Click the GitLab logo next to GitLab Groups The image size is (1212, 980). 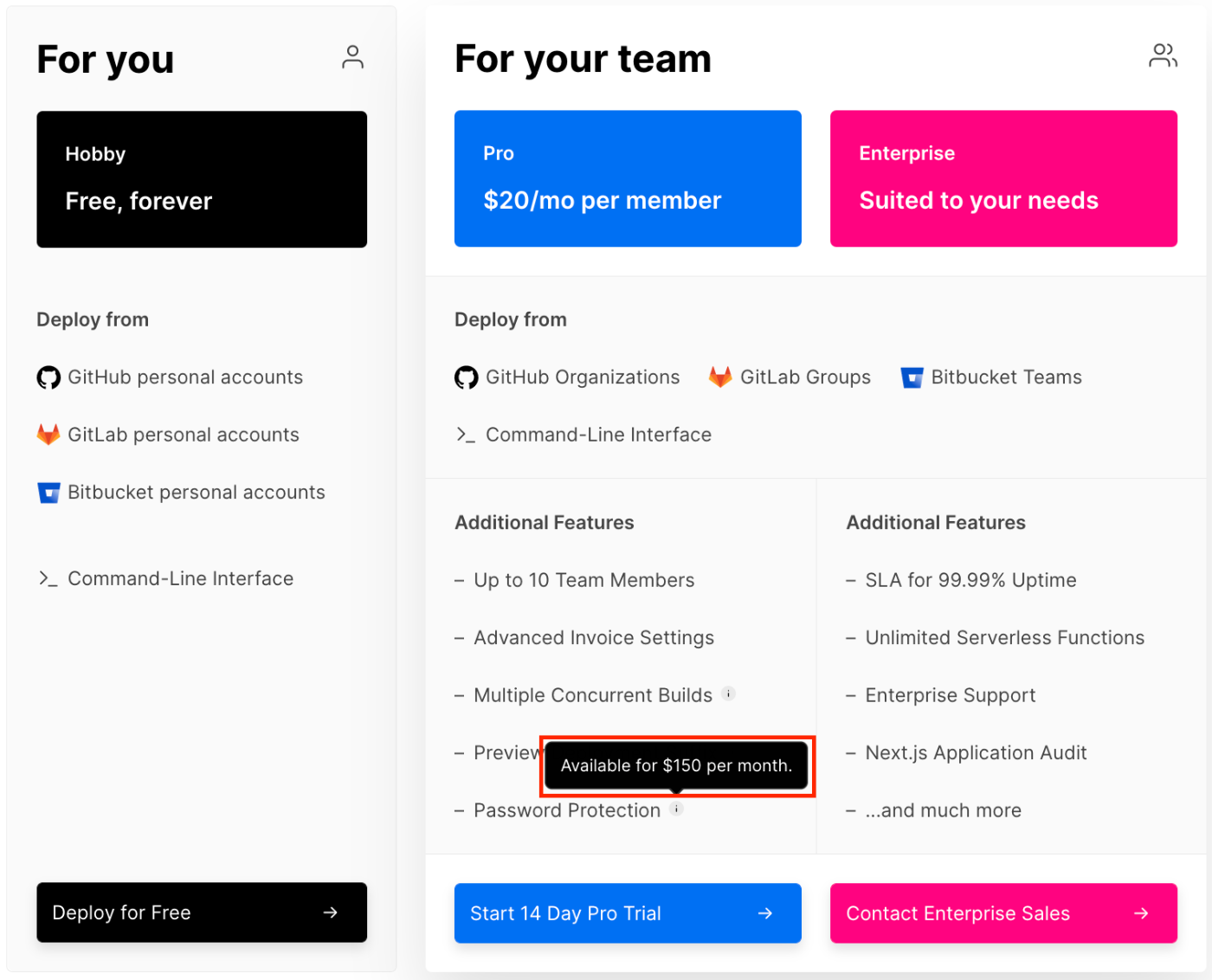pyautogui.click(x=720, y=377)
